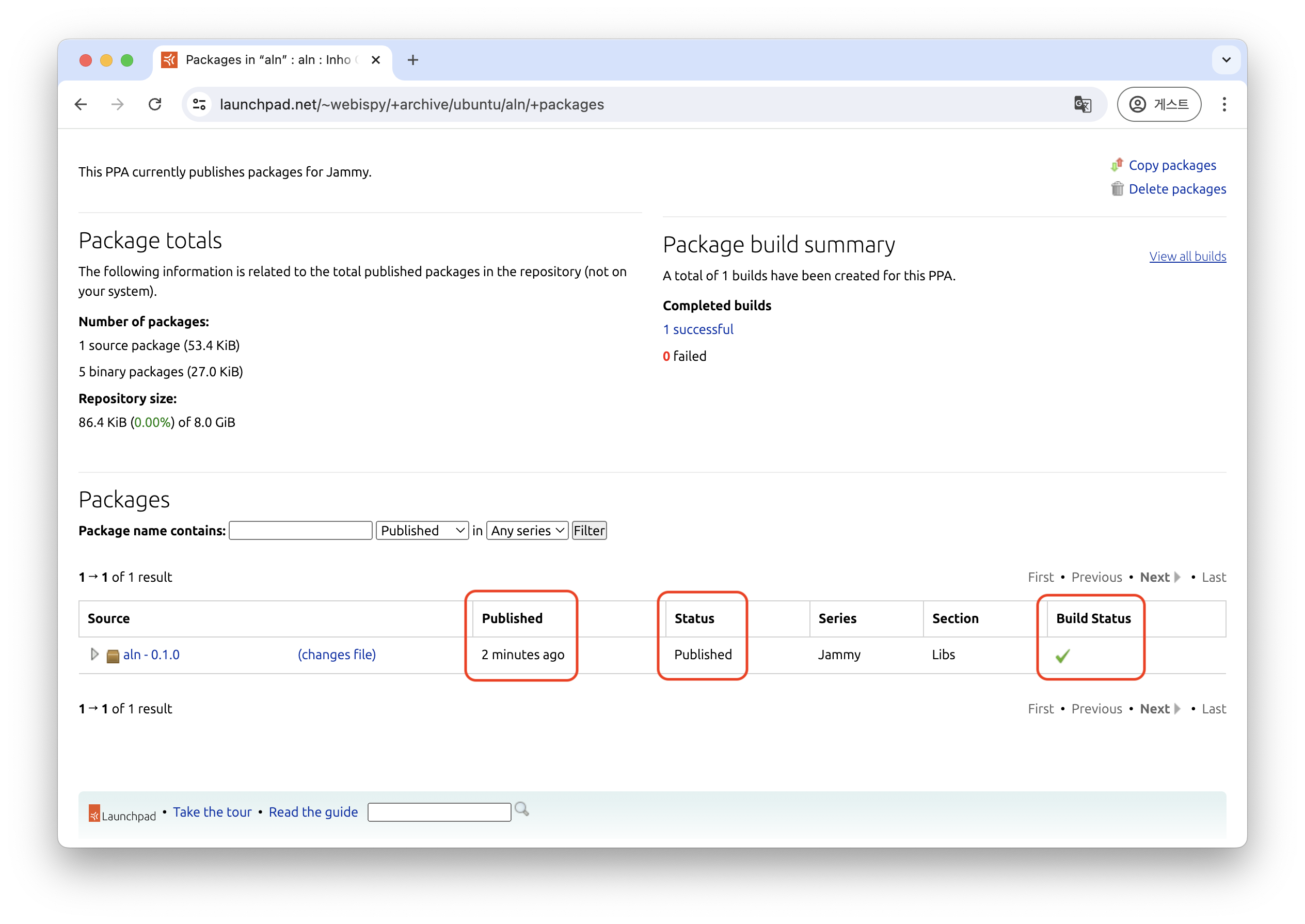Click the Filter button
Screen dimensions: 1305x924
tap(589, 530)
